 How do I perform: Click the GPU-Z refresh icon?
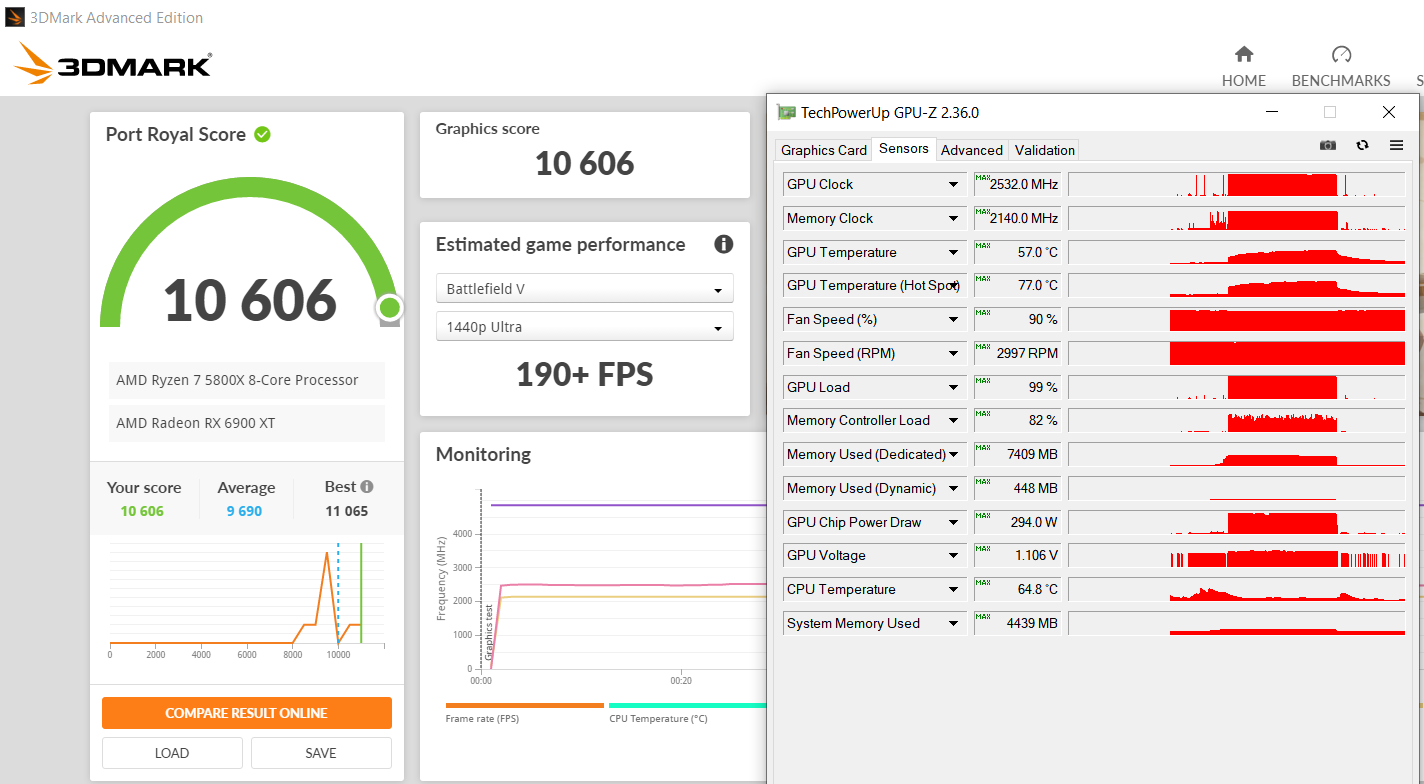(x=1362, y=146)
